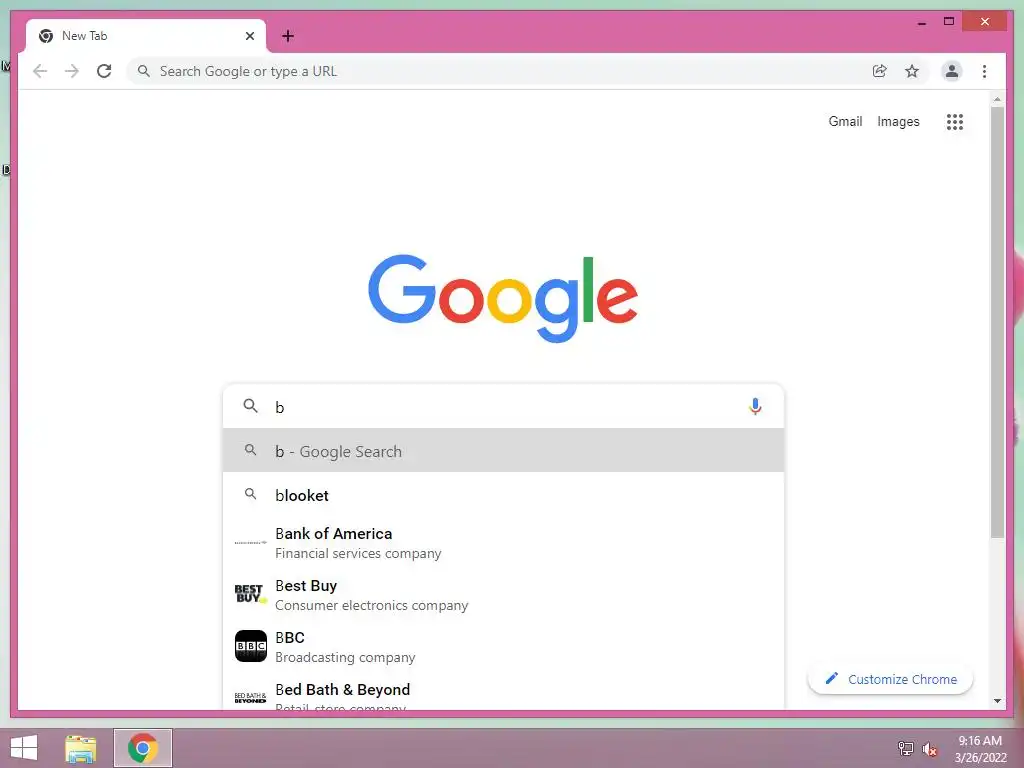Click the page vertical scrollbar thumb
The height and width of the screenshot is (768, 1024).
(x=997, y=322)
